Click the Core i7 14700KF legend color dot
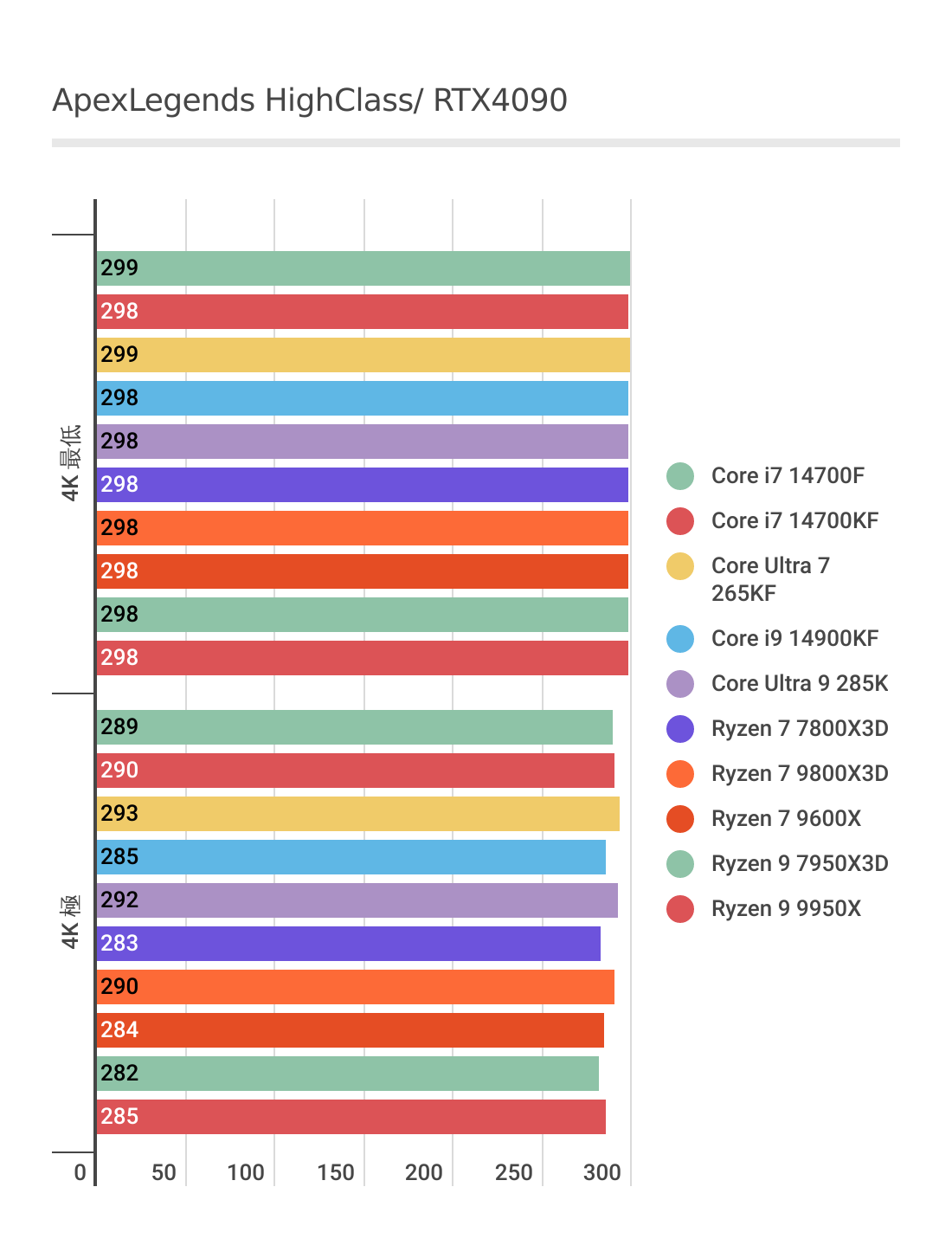 tap(680, 521)
